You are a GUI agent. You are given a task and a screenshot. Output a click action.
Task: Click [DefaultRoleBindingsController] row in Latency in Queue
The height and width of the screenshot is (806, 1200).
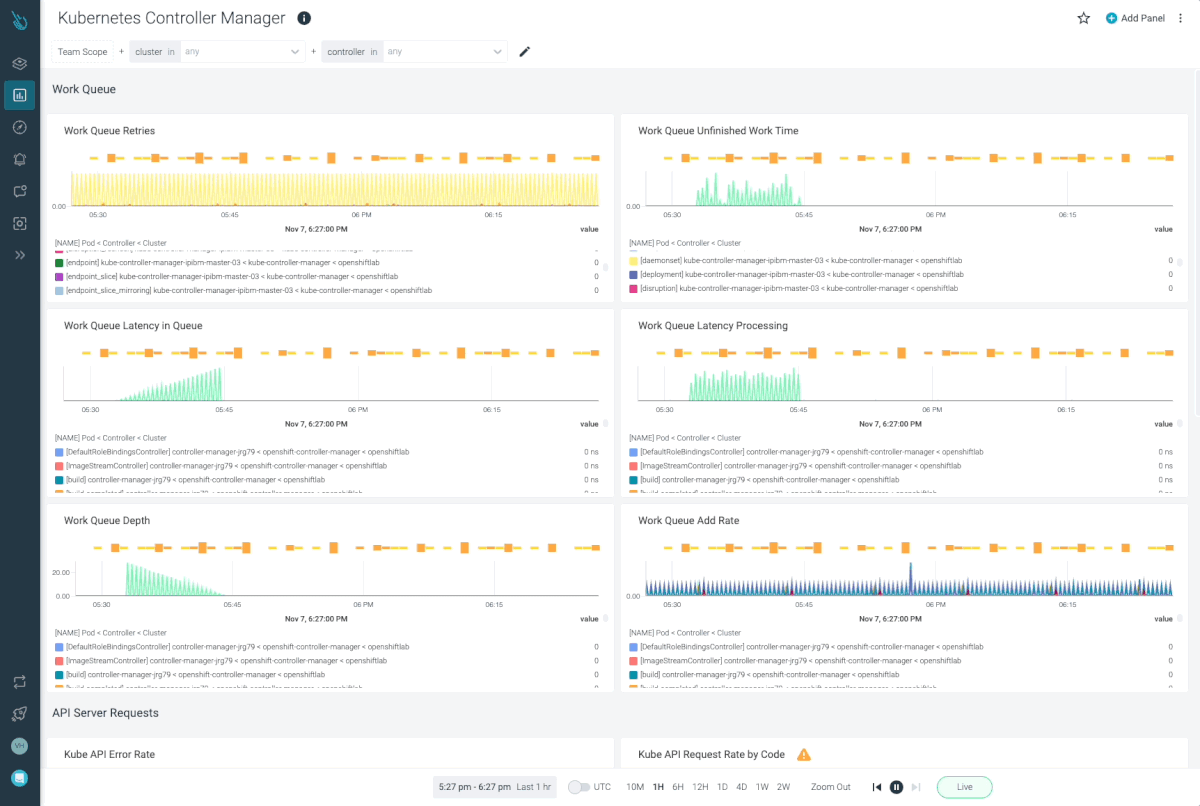(327, 452)
